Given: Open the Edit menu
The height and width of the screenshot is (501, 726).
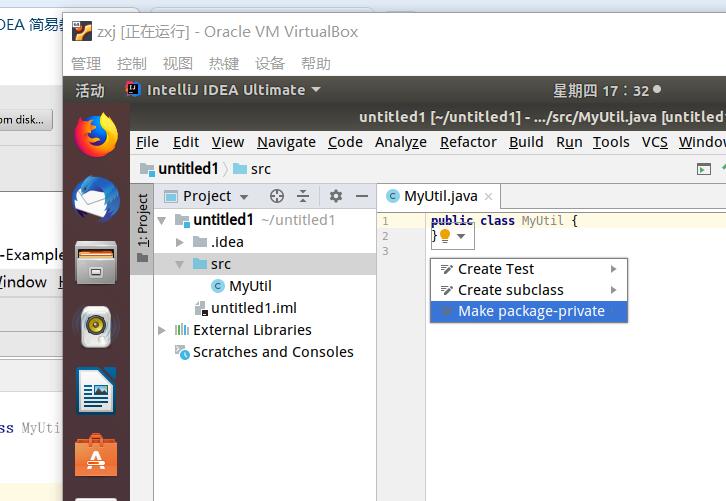Looking at the screenshot, I should pyautogui.click(x=186, y=142).
